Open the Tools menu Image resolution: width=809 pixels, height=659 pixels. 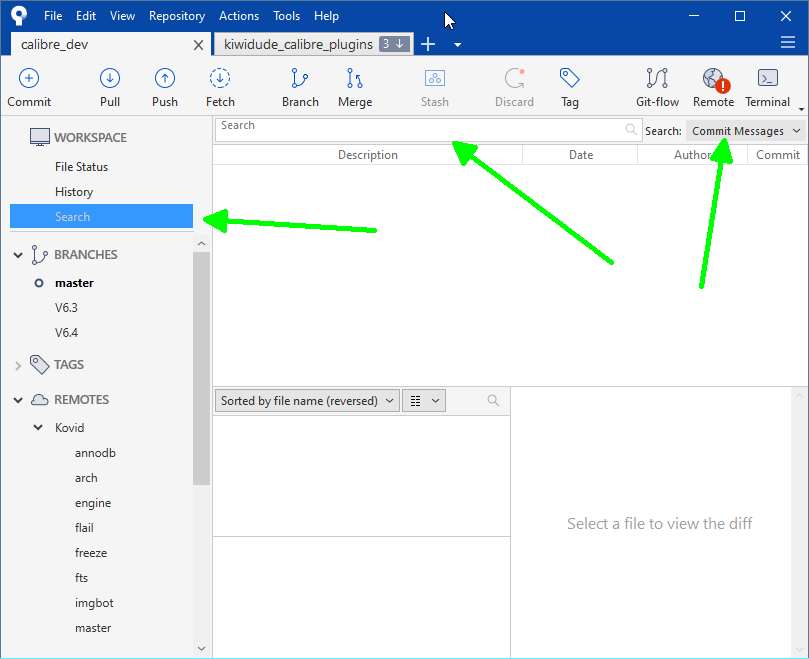pos(286,16)
